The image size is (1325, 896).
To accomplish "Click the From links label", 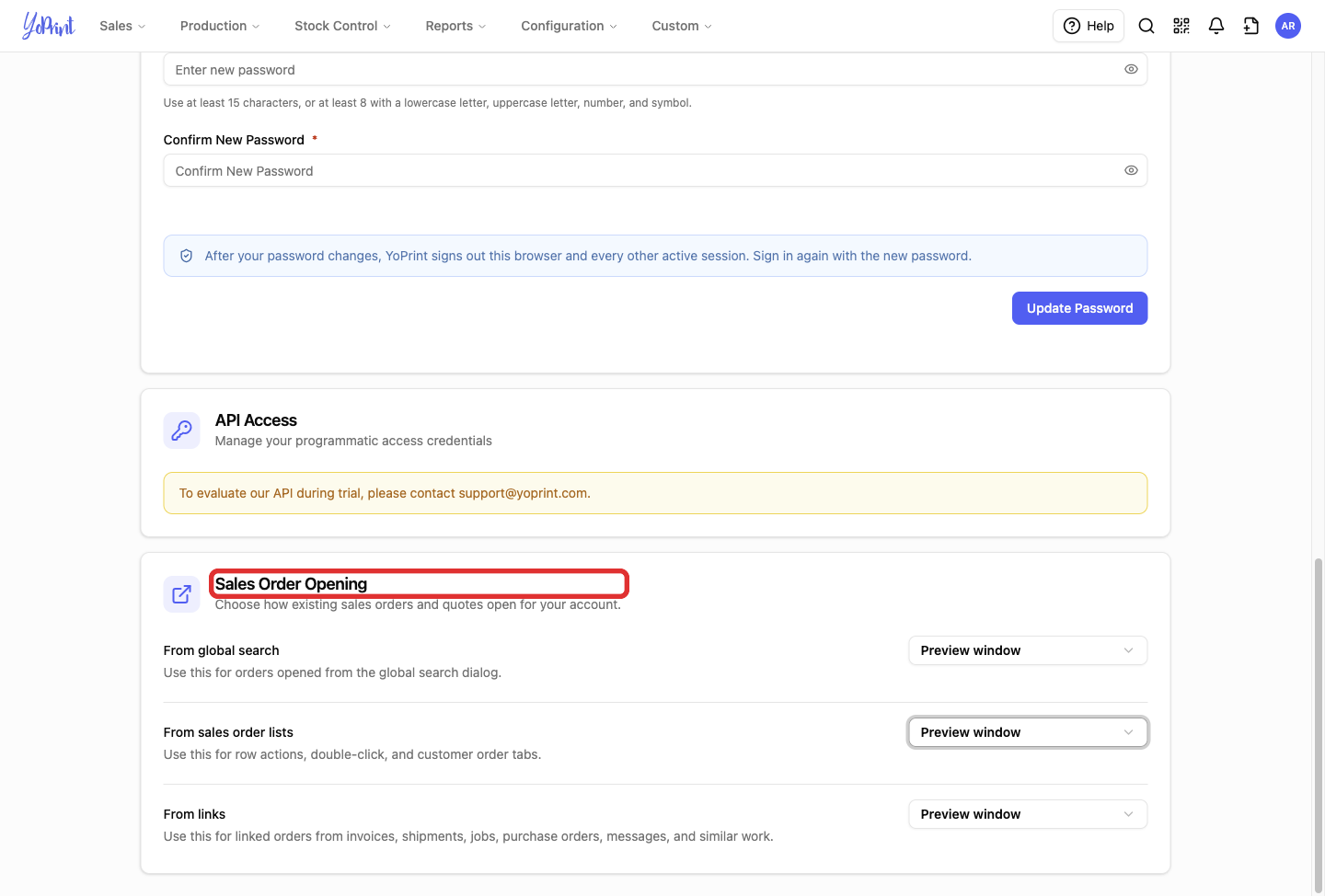I will 194,814.
